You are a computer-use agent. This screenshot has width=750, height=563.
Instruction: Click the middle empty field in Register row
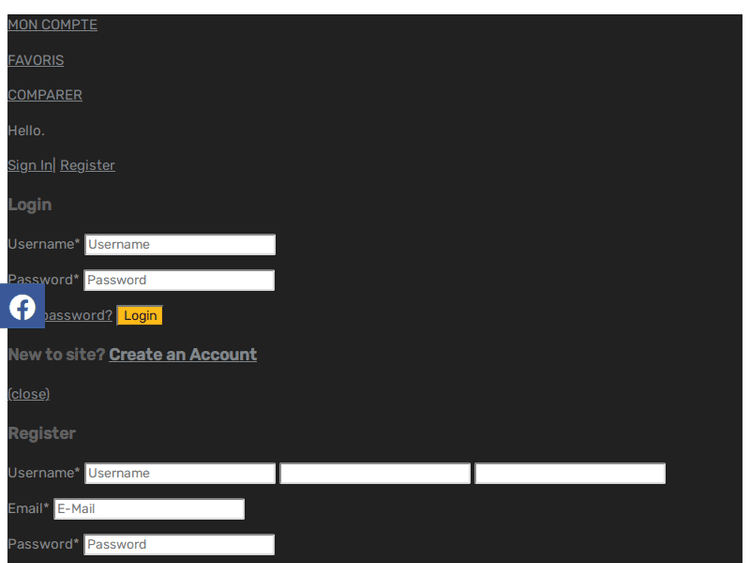(375, 474)
